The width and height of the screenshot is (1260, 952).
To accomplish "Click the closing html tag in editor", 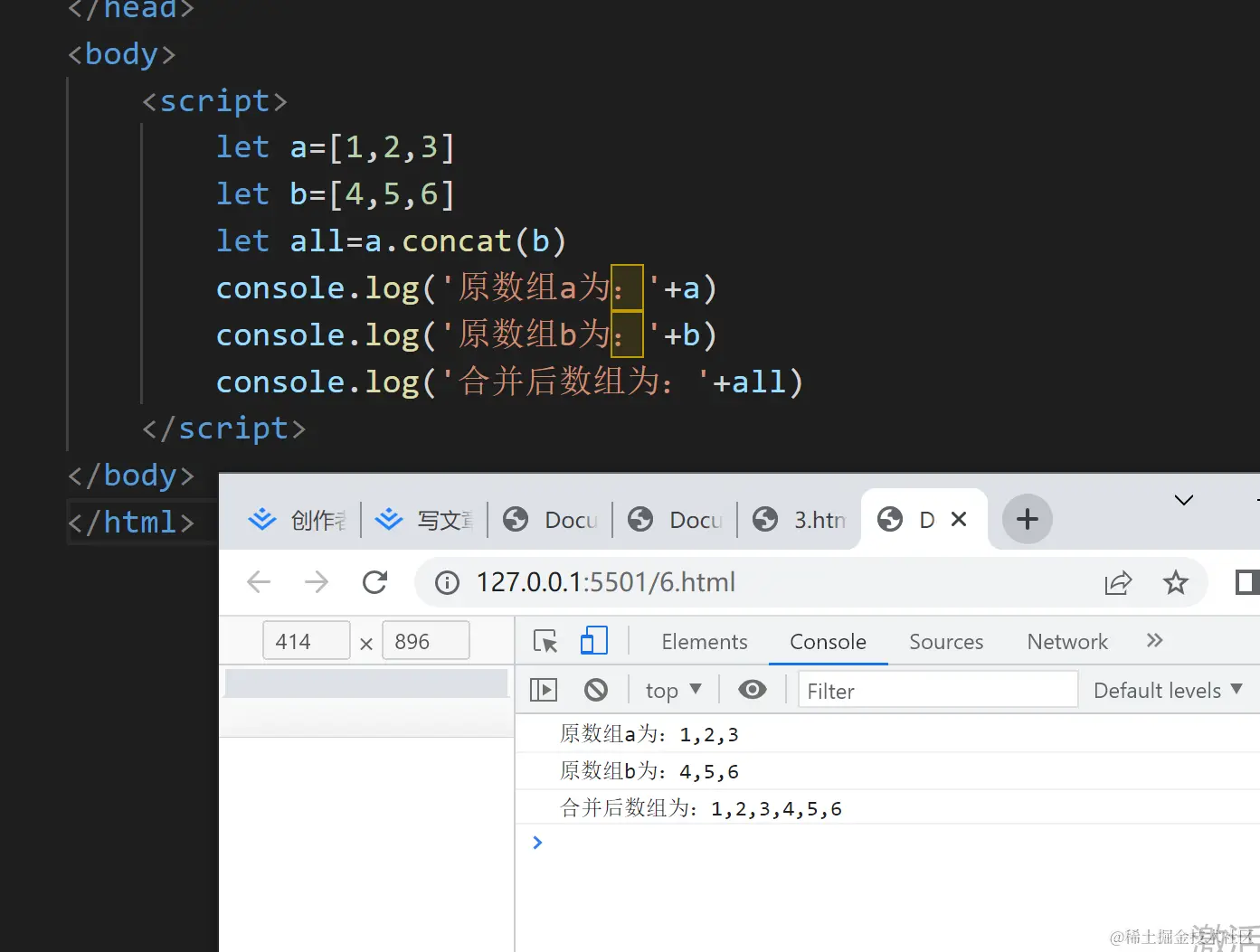I will (131, 522).
